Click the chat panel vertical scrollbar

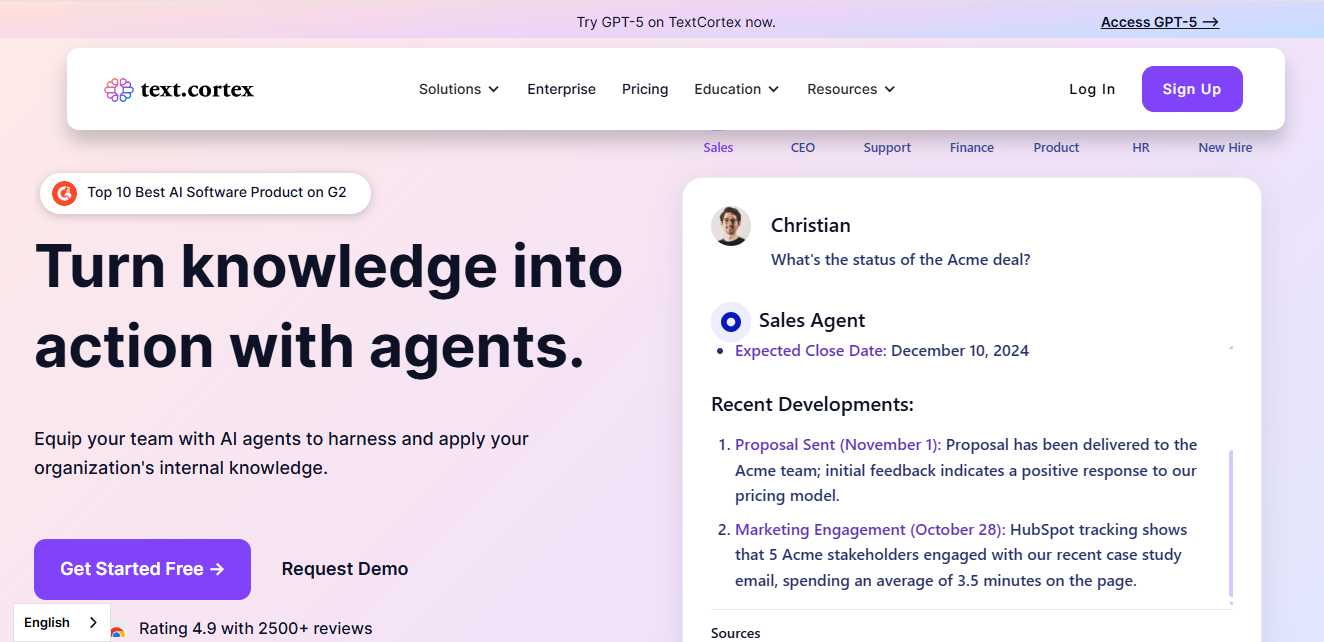point(1230,522)
